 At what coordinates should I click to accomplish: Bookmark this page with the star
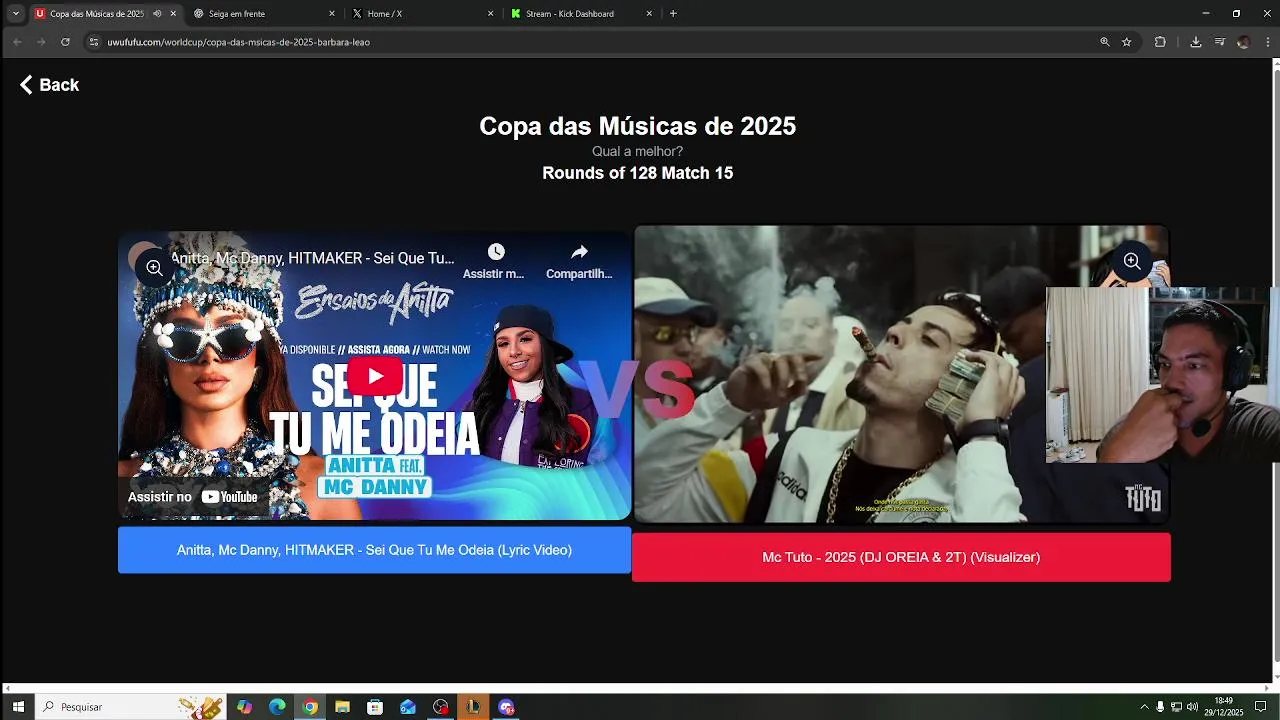point(1127,42)
